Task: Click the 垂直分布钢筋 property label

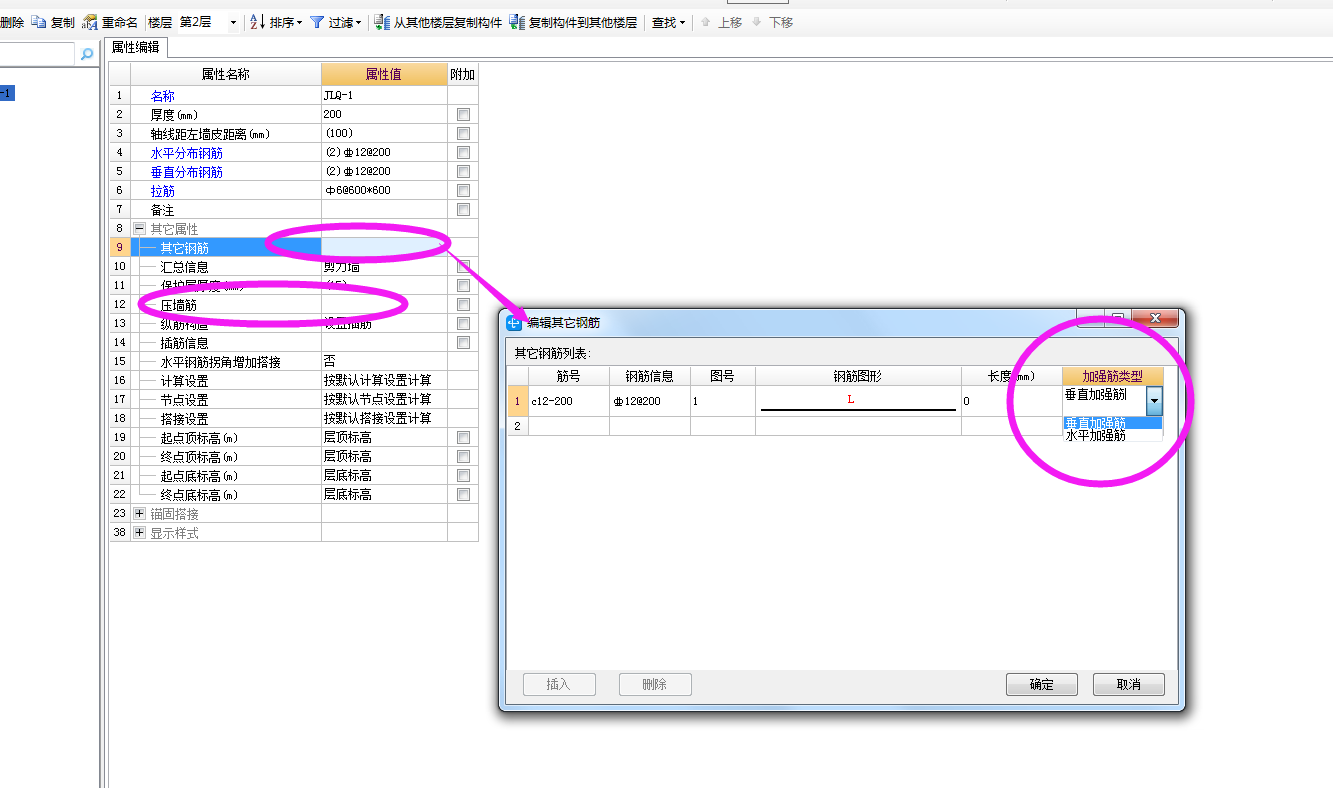Action: tap(186, 172)
